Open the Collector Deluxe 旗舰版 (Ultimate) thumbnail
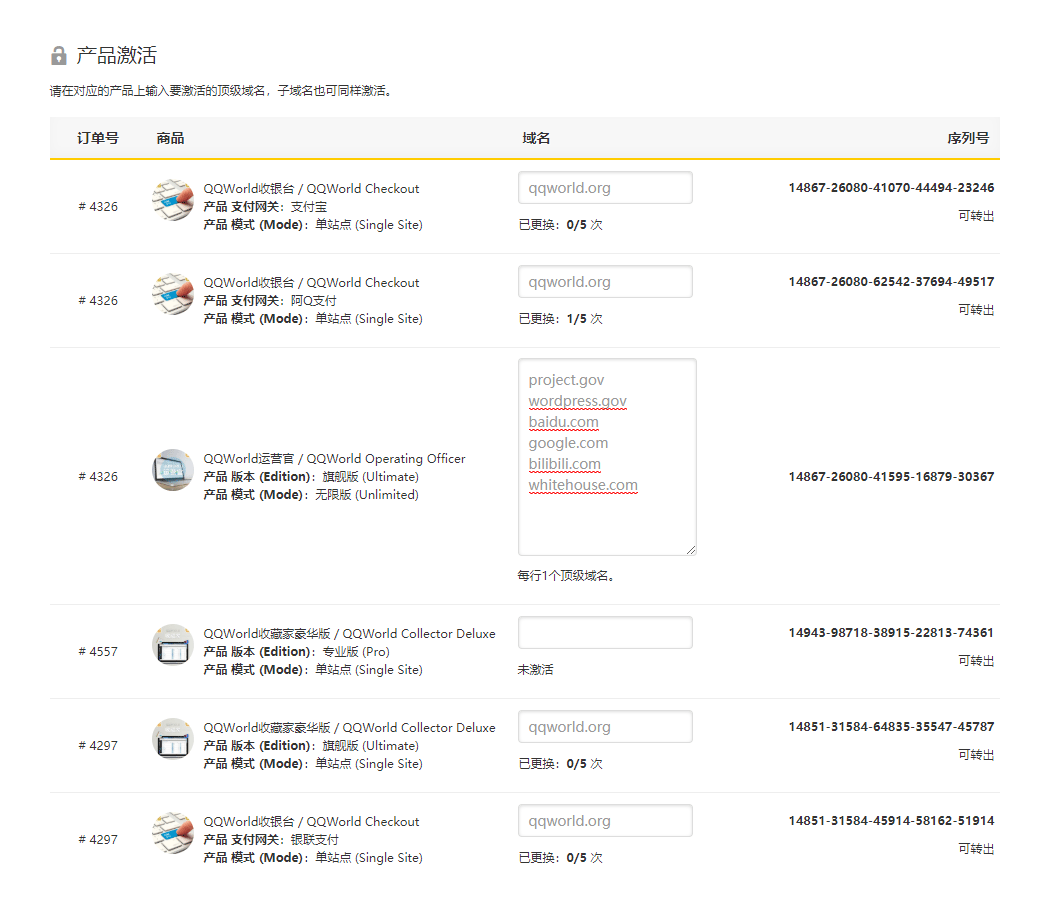The width and height of the screenshot is (1051, 906). [x=173, y=738]
